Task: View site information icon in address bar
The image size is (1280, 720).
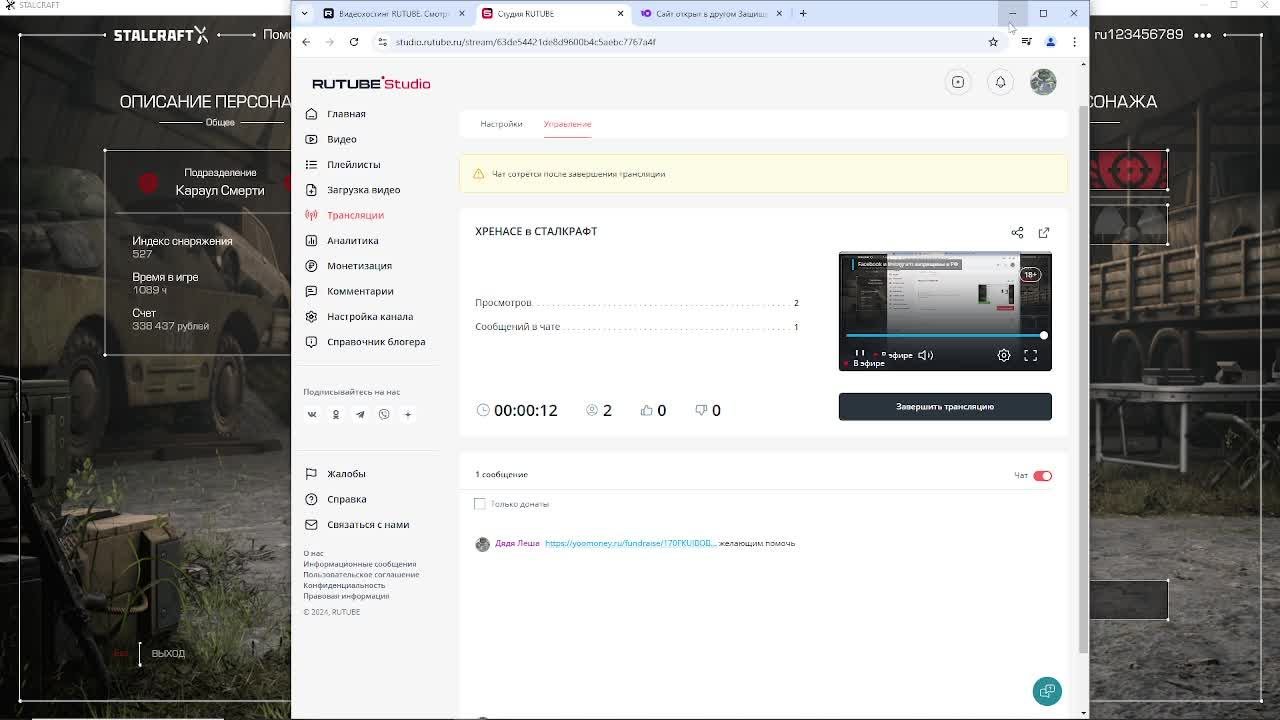Action: click(382, 42)
